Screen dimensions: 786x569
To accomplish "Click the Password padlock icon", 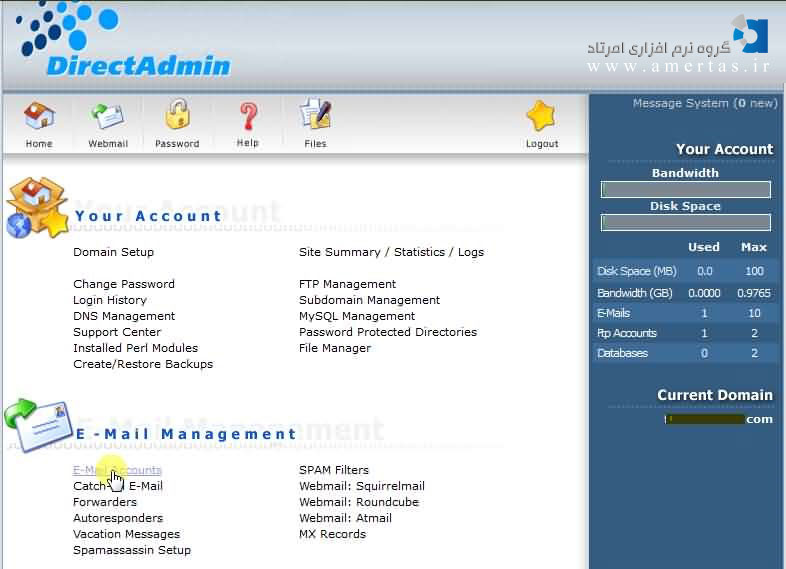I will 177,117.
